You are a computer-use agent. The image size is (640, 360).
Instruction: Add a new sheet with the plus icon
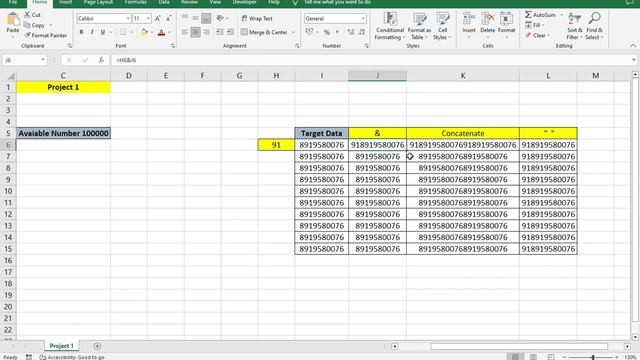coord(97,346)
